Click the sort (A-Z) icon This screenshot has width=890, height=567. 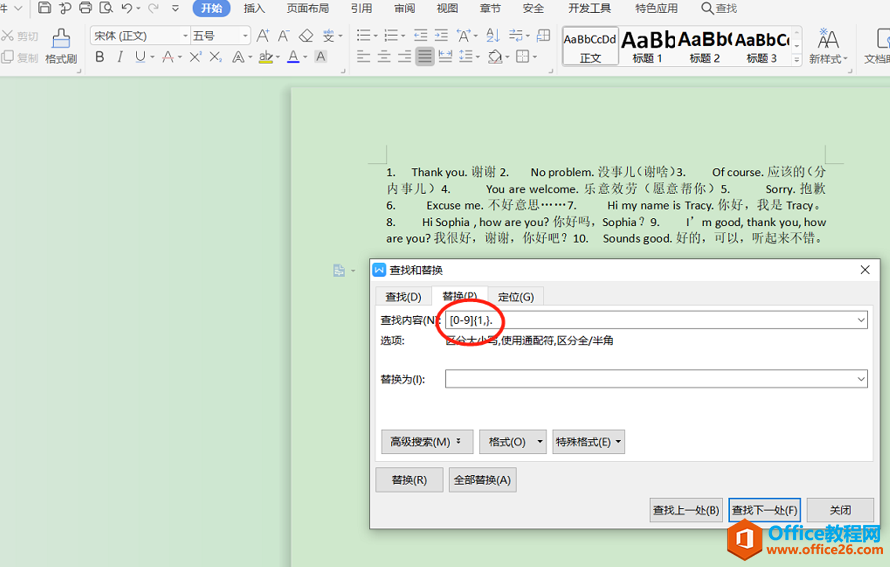(x=493, y=36)
